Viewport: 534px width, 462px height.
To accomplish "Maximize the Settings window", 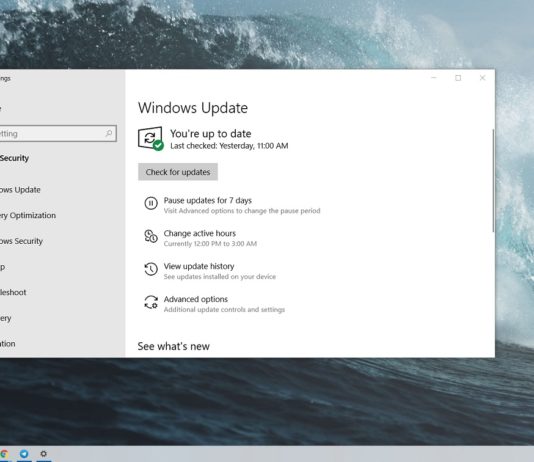I will pos(458,78).
